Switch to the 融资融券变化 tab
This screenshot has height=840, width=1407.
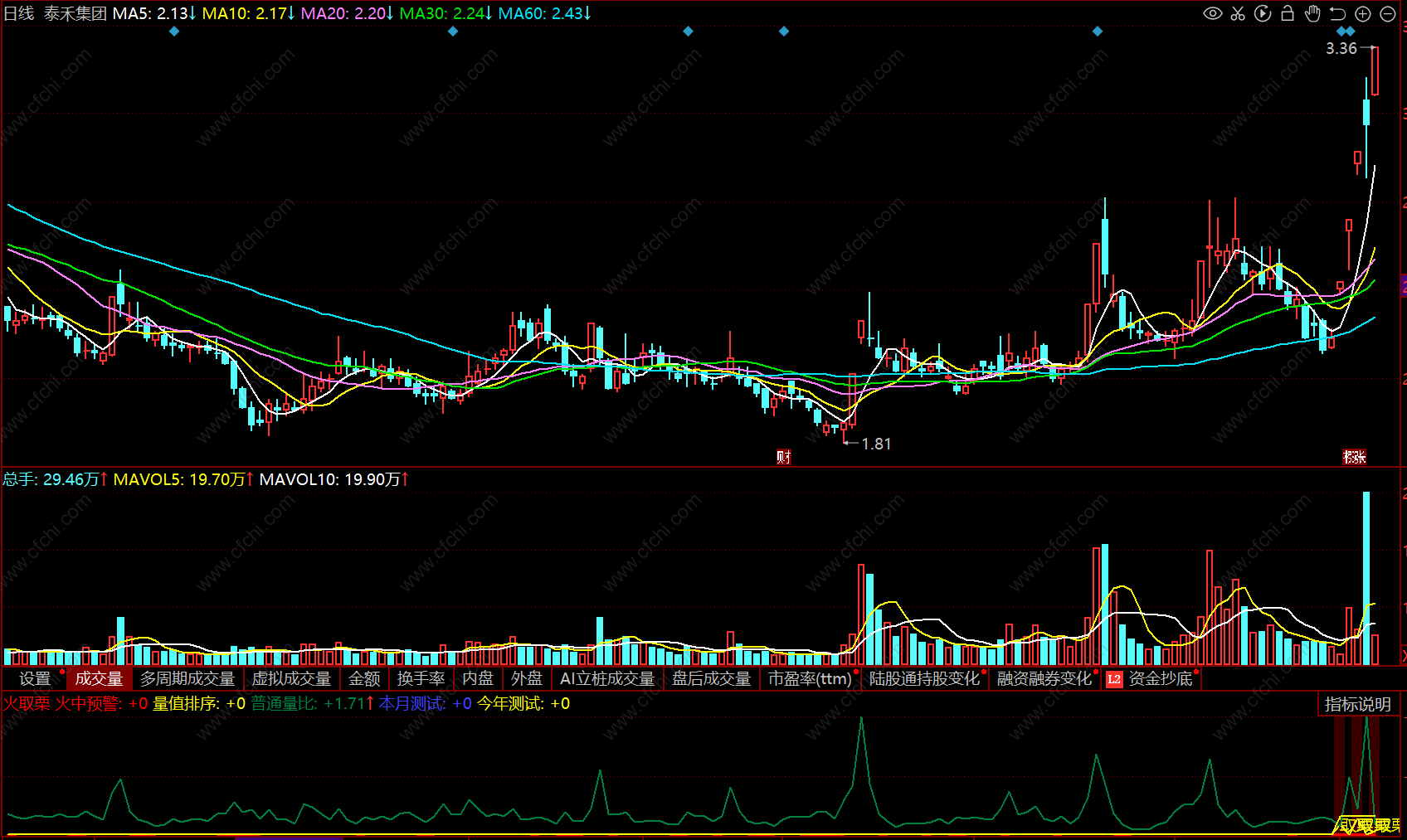[x=1044, y=678]
